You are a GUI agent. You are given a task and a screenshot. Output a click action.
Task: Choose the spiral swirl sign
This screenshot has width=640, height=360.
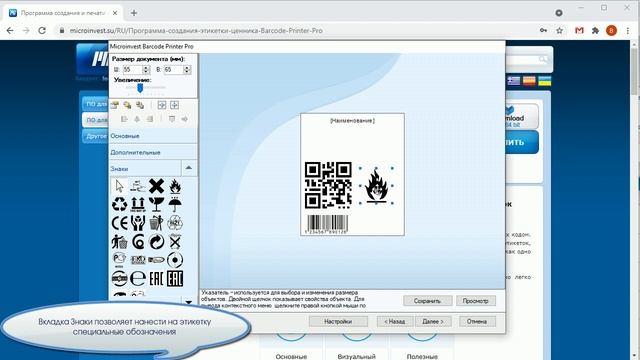[138, 242]
